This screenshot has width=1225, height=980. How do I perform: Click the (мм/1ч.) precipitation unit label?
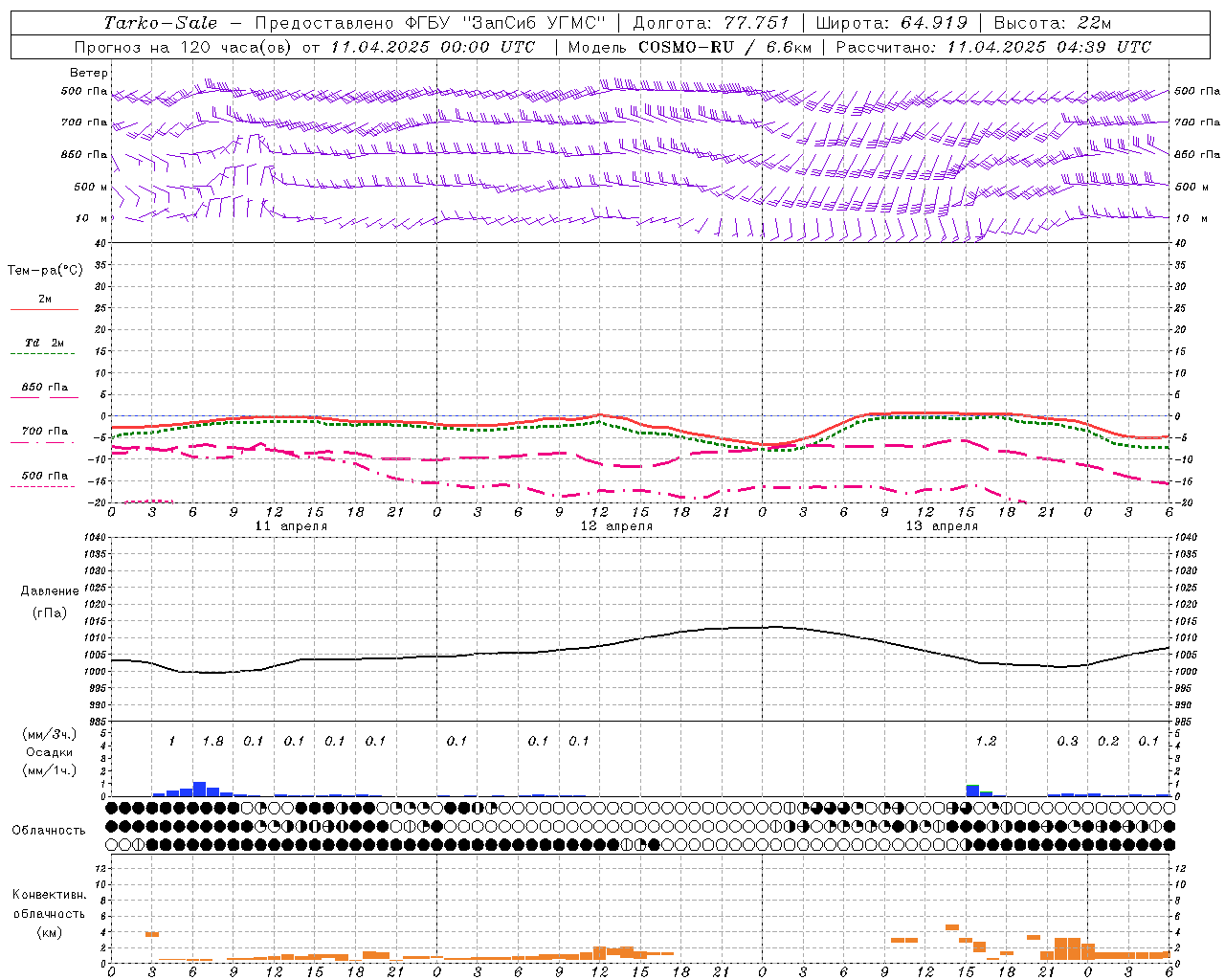pyautogui.click(x=49, y=770)
